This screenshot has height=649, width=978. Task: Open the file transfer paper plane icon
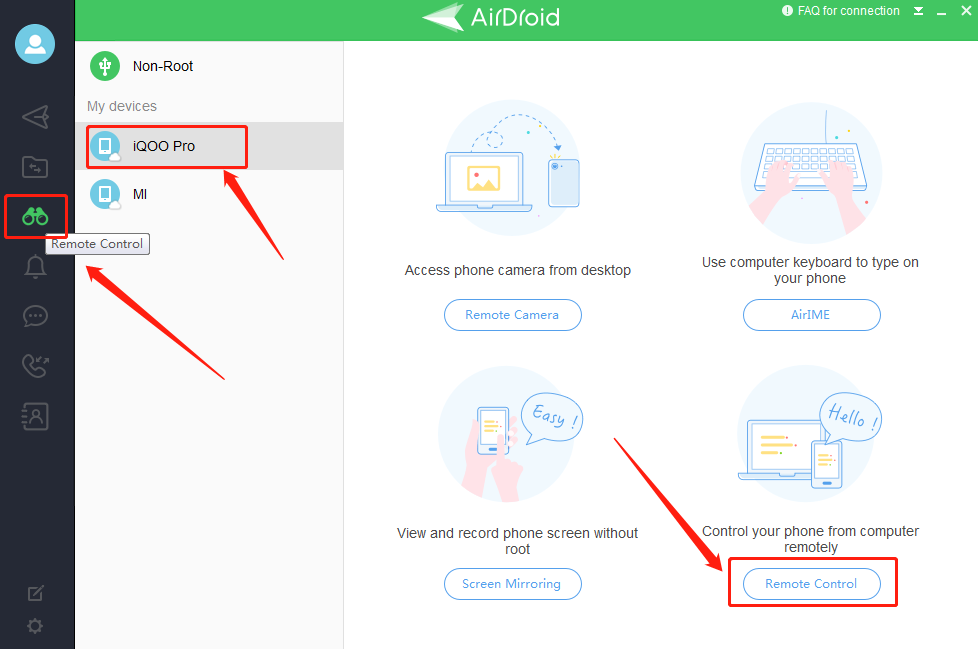click(x=36, y=117)
